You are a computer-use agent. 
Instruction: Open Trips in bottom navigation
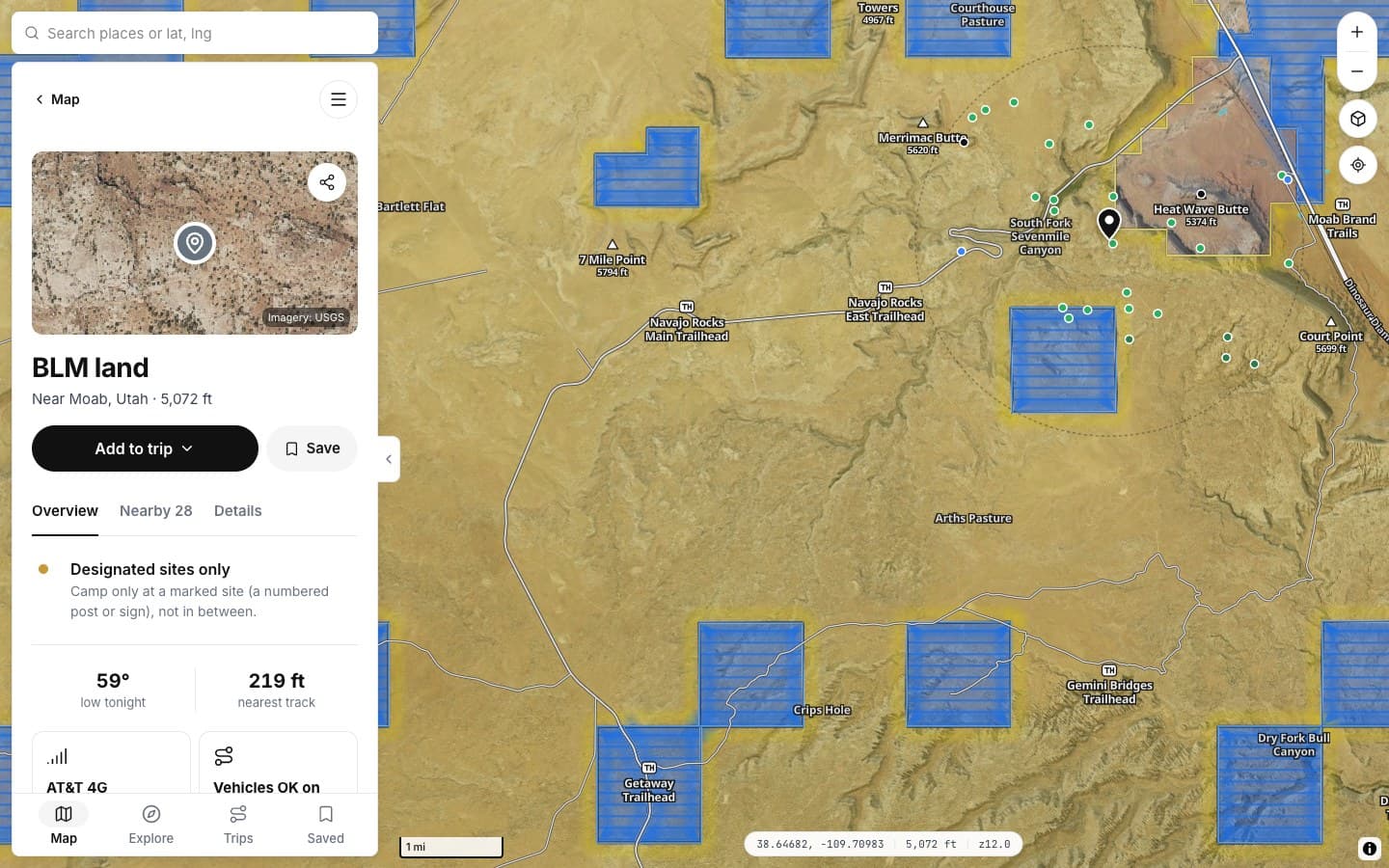(238, 825)
